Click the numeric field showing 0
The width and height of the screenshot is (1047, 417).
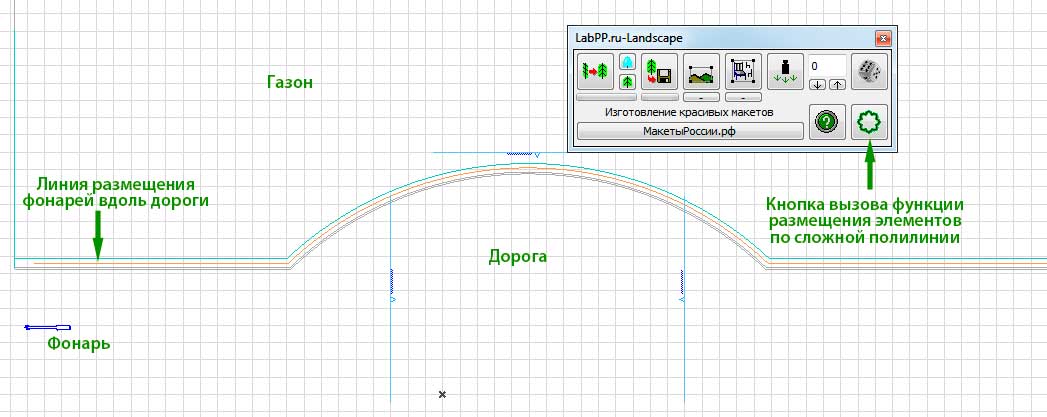pos(827,66)
